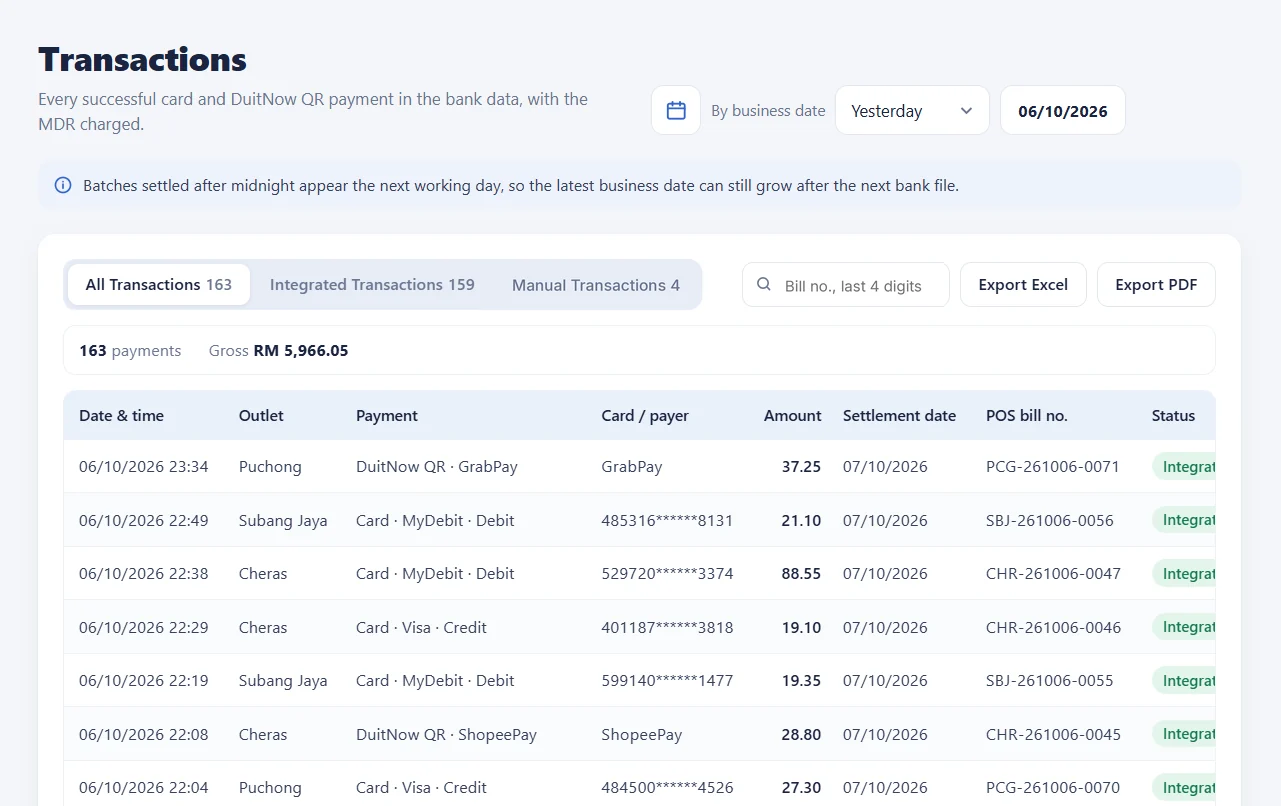This screenshot has height=806, width=1281.
Task: Select bill number PCG-261006-0071
Action: click(1053, 467)
